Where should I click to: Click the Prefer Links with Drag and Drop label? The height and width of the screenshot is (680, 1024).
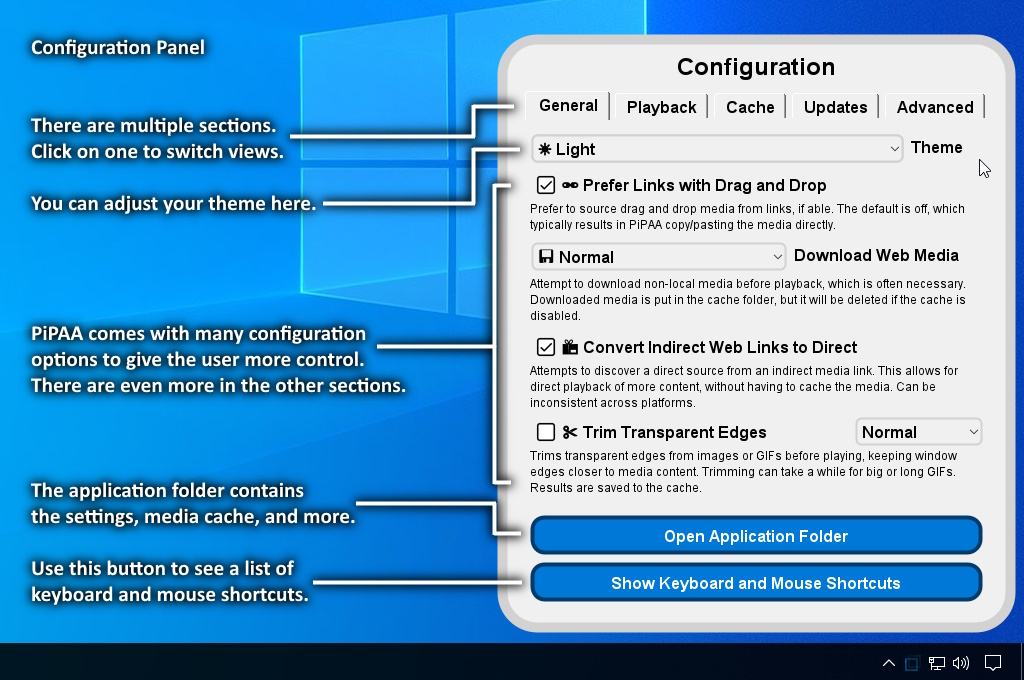click(x=704, y=186)
